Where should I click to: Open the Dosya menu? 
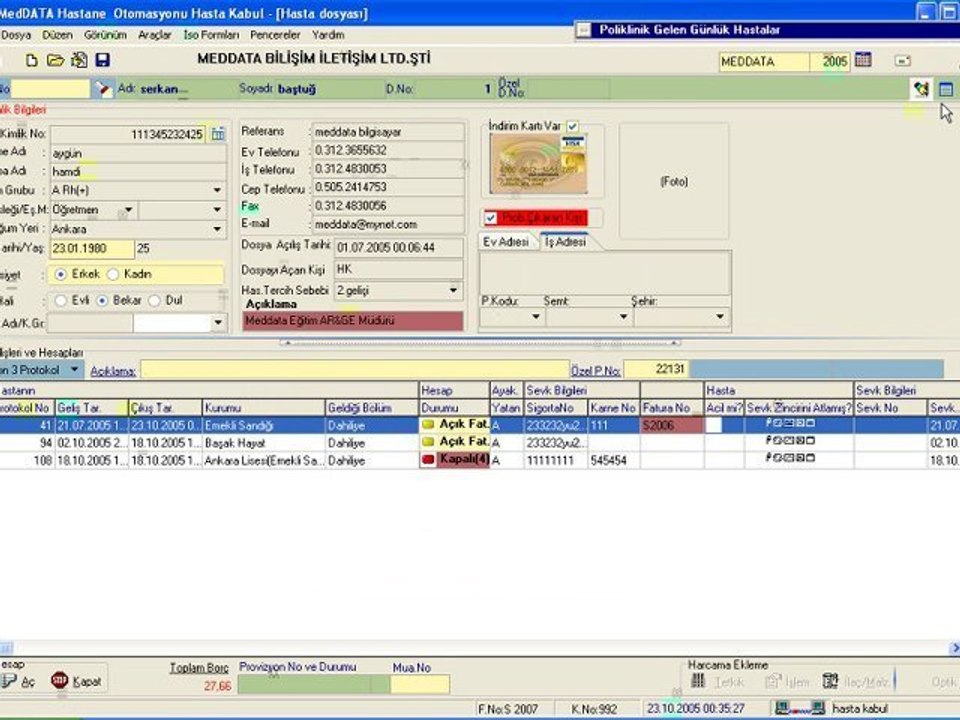(x=16, y=35)
